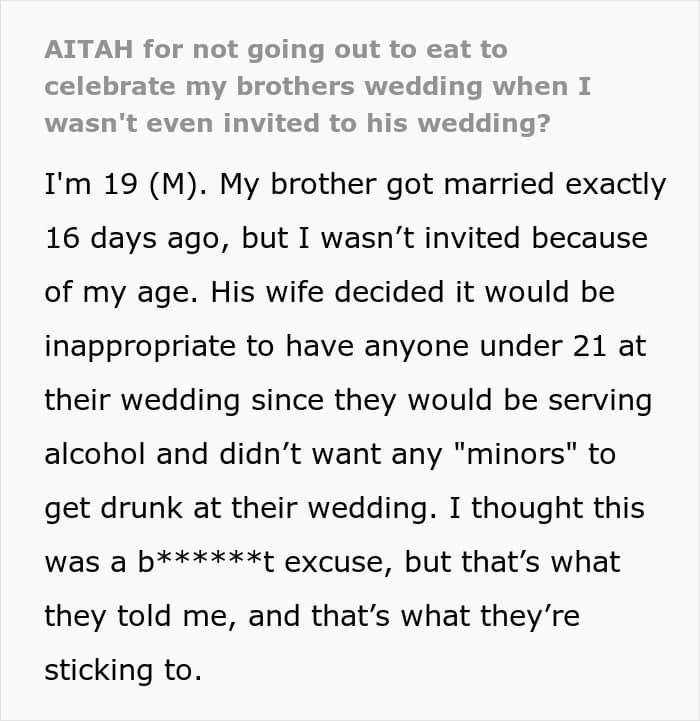The width and height of the screenshot is (700, 721).
Task: Click the word "AITAH" in the title
Action: pos(89,49)
